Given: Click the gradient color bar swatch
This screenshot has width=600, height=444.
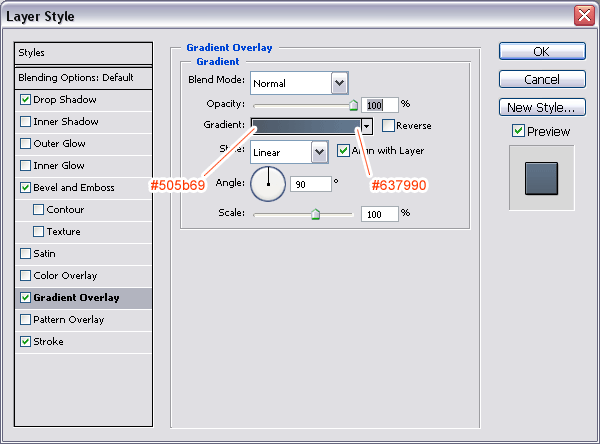Looking at the screenshot, I should 305,126.
